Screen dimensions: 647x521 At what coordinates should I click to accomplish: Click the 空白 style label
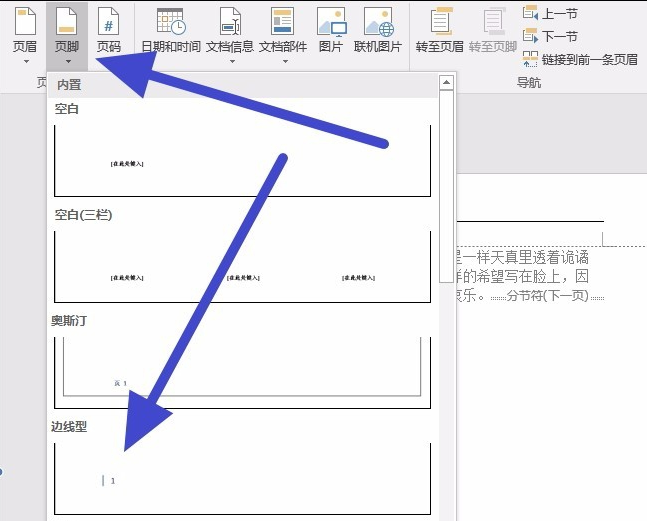(x=67, y=109)
